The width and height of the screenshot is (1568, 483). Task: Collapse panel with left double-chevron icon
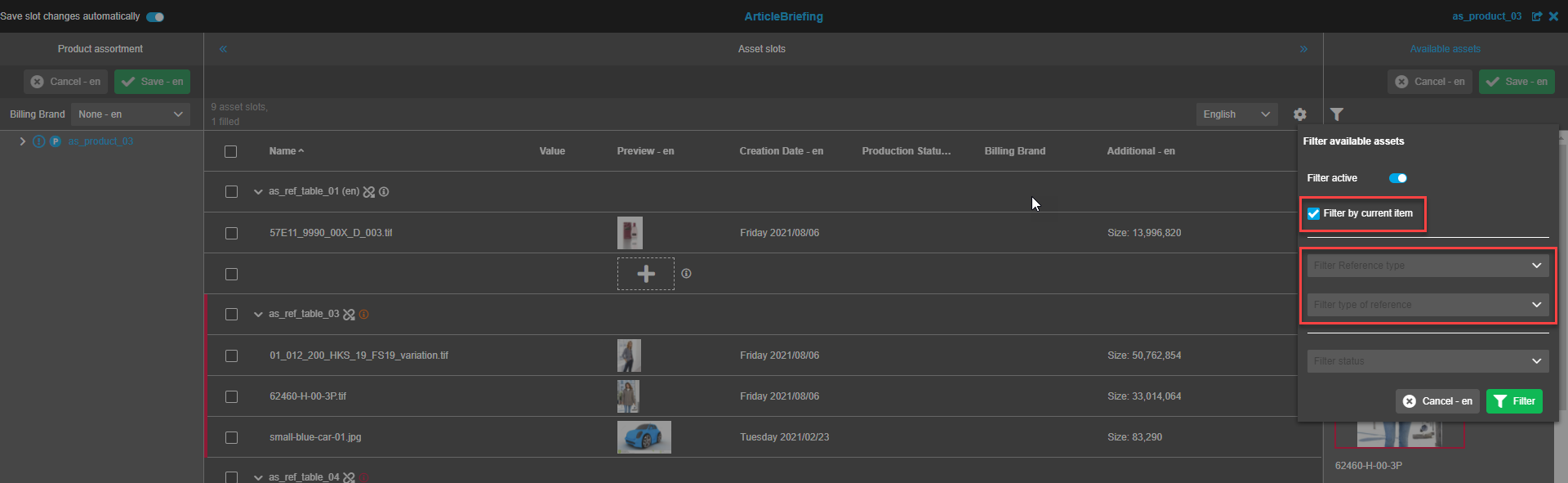coord(223,49)
